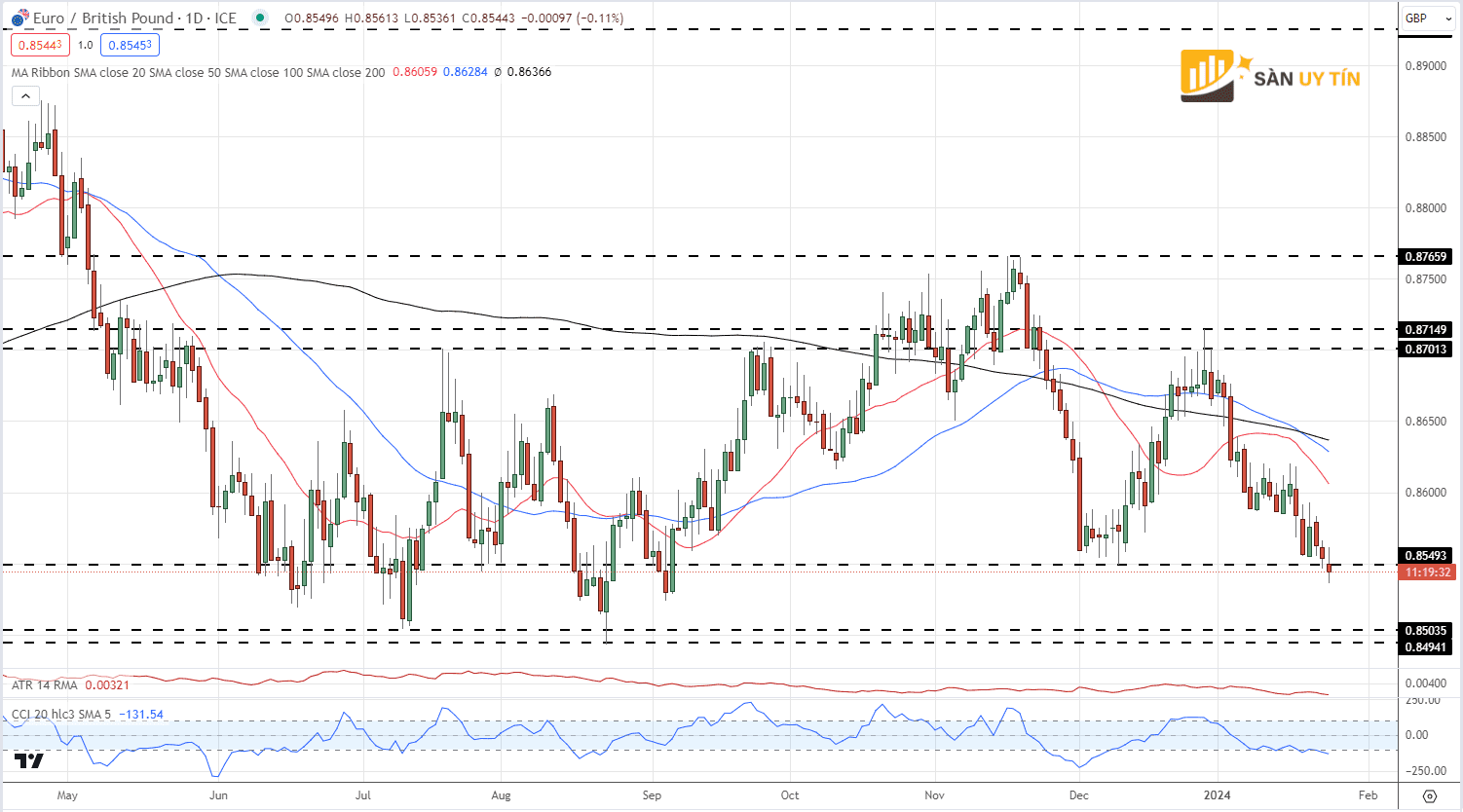Click the spread value 1.0
This screenshot has width=1463, height=812.
86,45
